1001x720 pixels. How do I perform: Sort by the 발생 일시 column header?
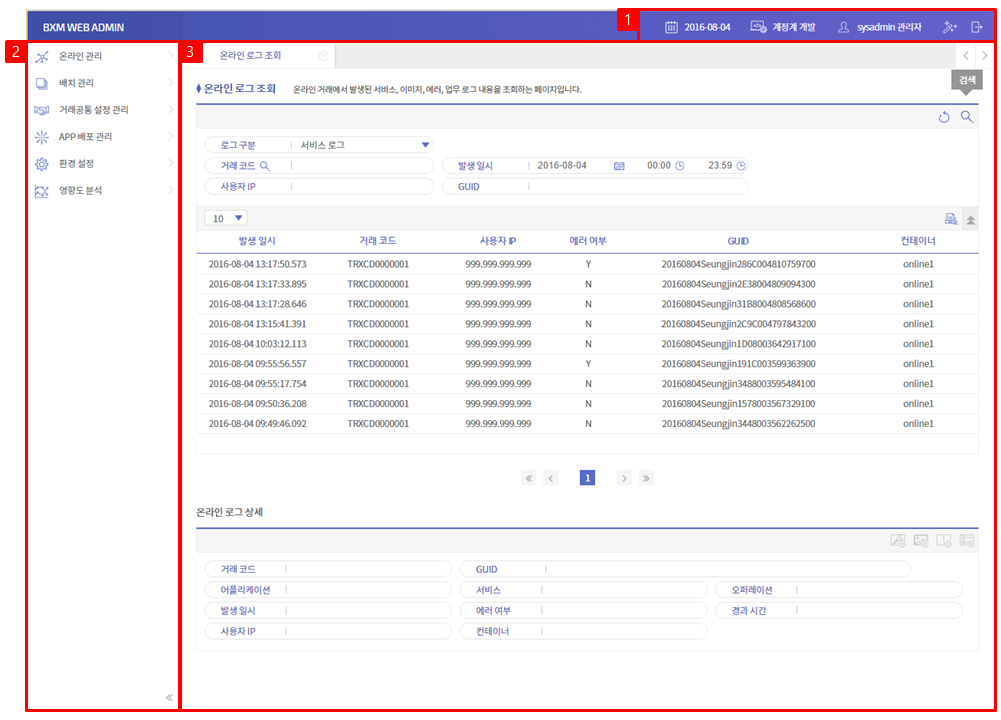[x=257, y=241]
